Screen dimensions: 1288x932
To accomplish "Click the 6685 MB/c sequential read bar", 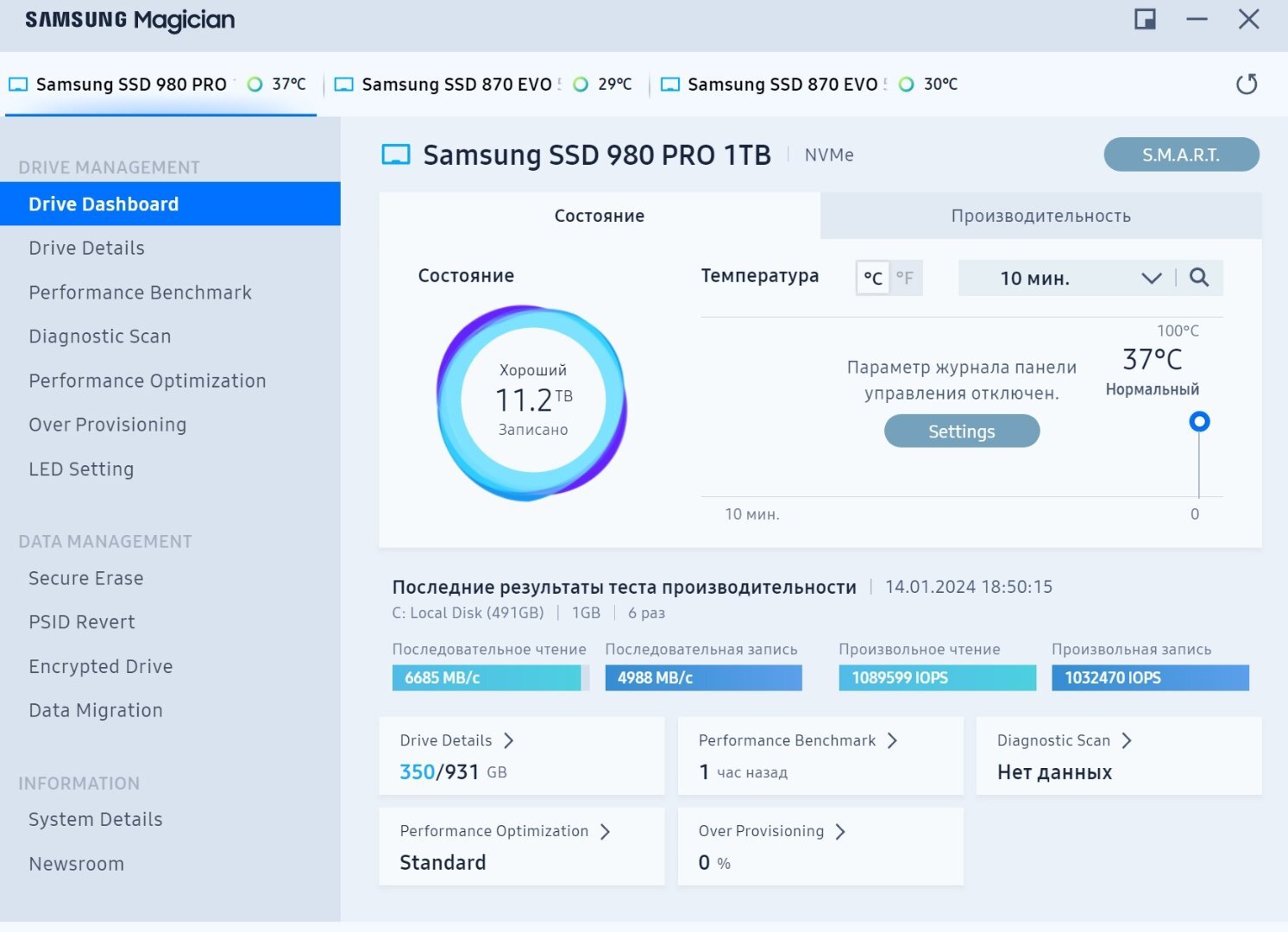I will (491, 677).
